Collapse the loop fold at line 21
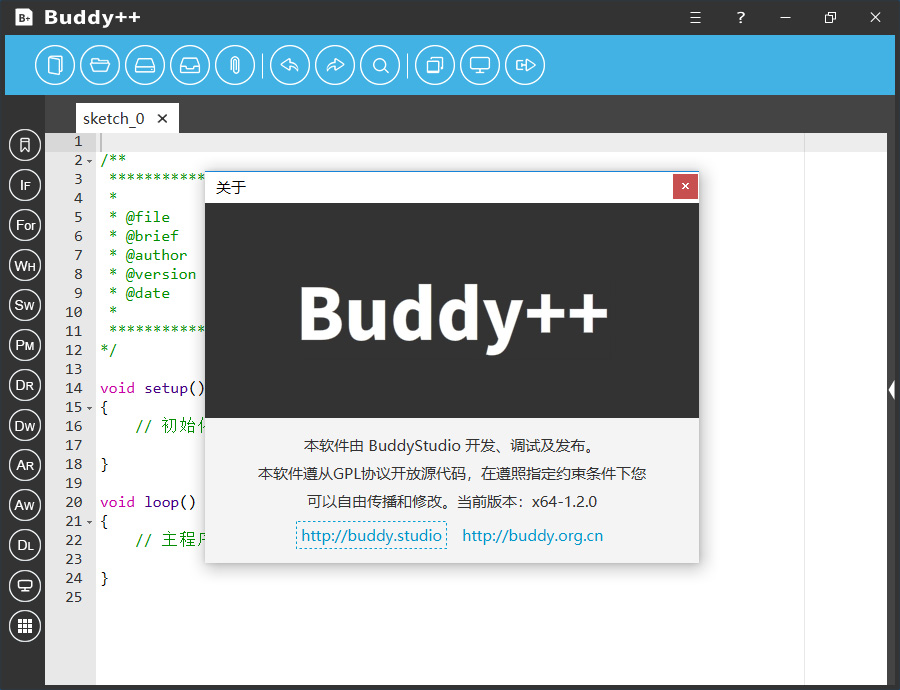 click(90, 522)
